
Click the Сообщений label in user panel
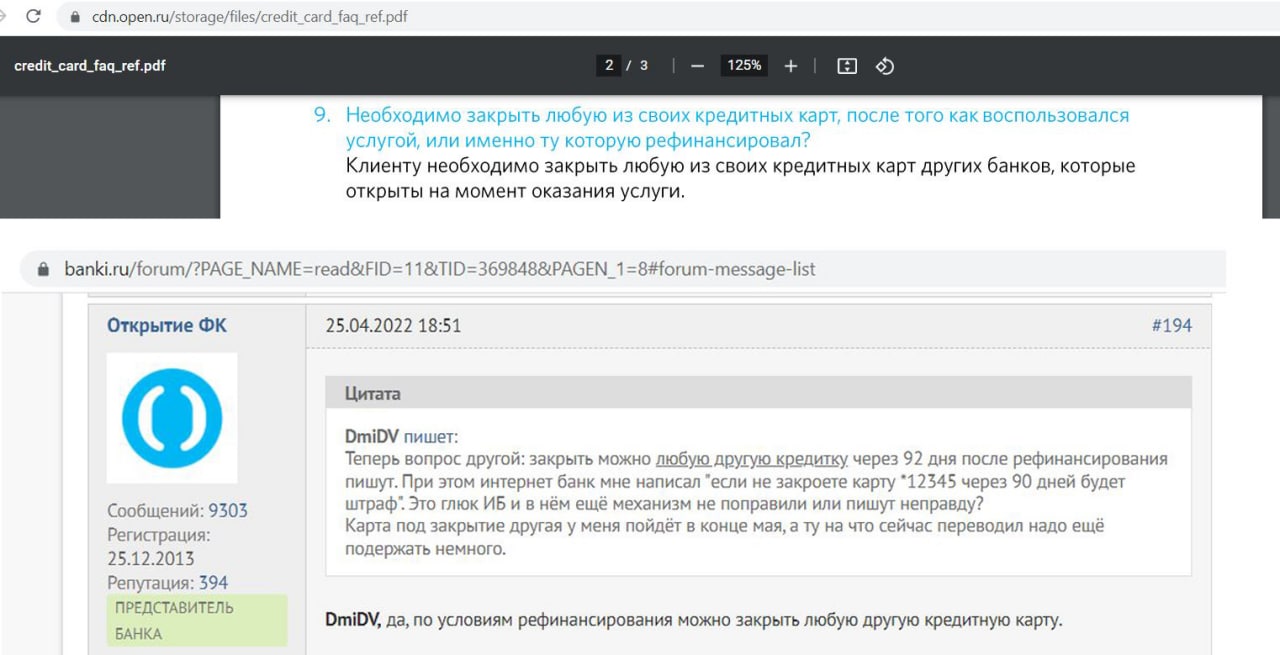click(155, 510)
